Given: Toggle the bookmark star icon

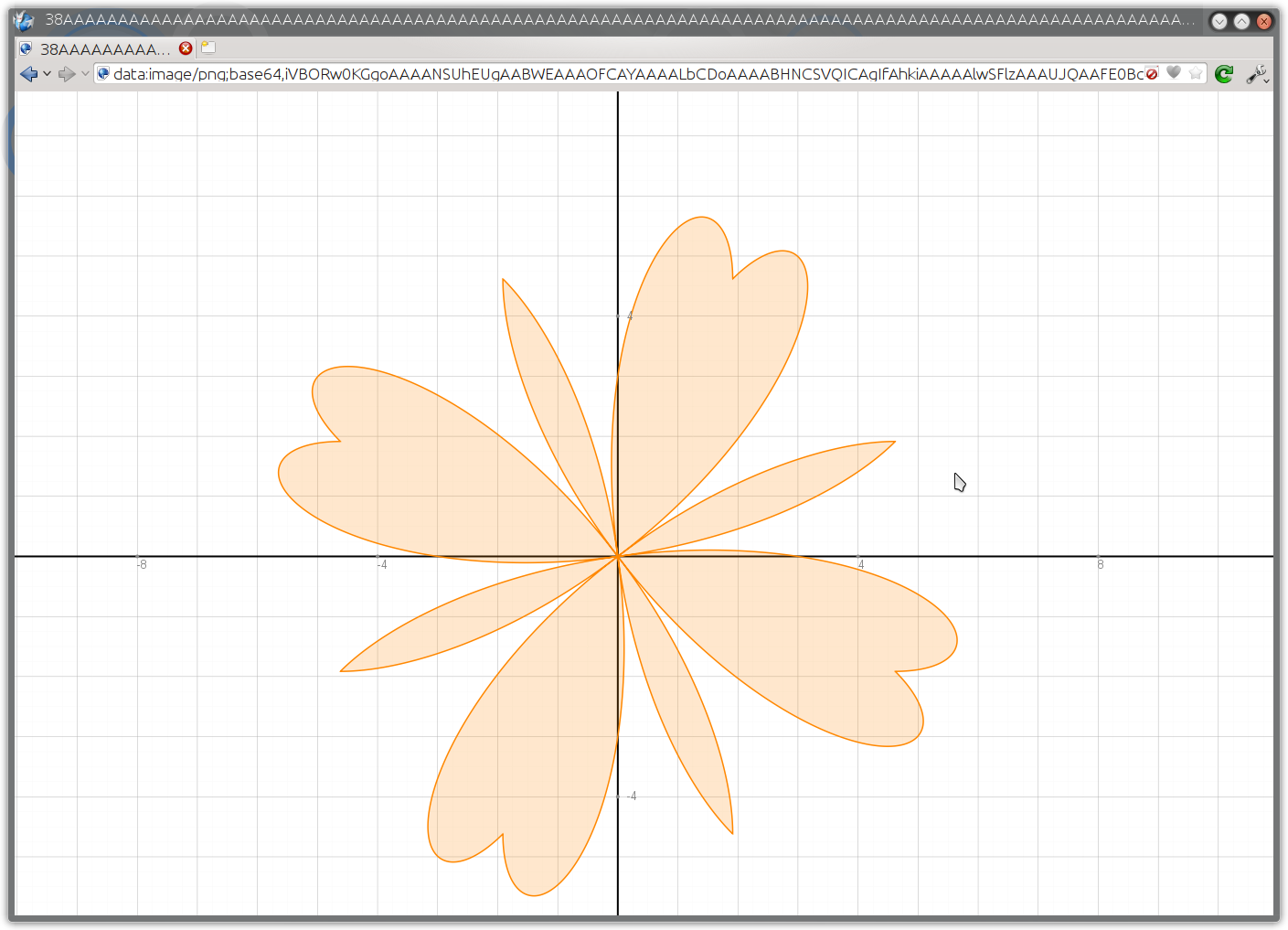Looking at the screenshot, I should click(1196, 73).
